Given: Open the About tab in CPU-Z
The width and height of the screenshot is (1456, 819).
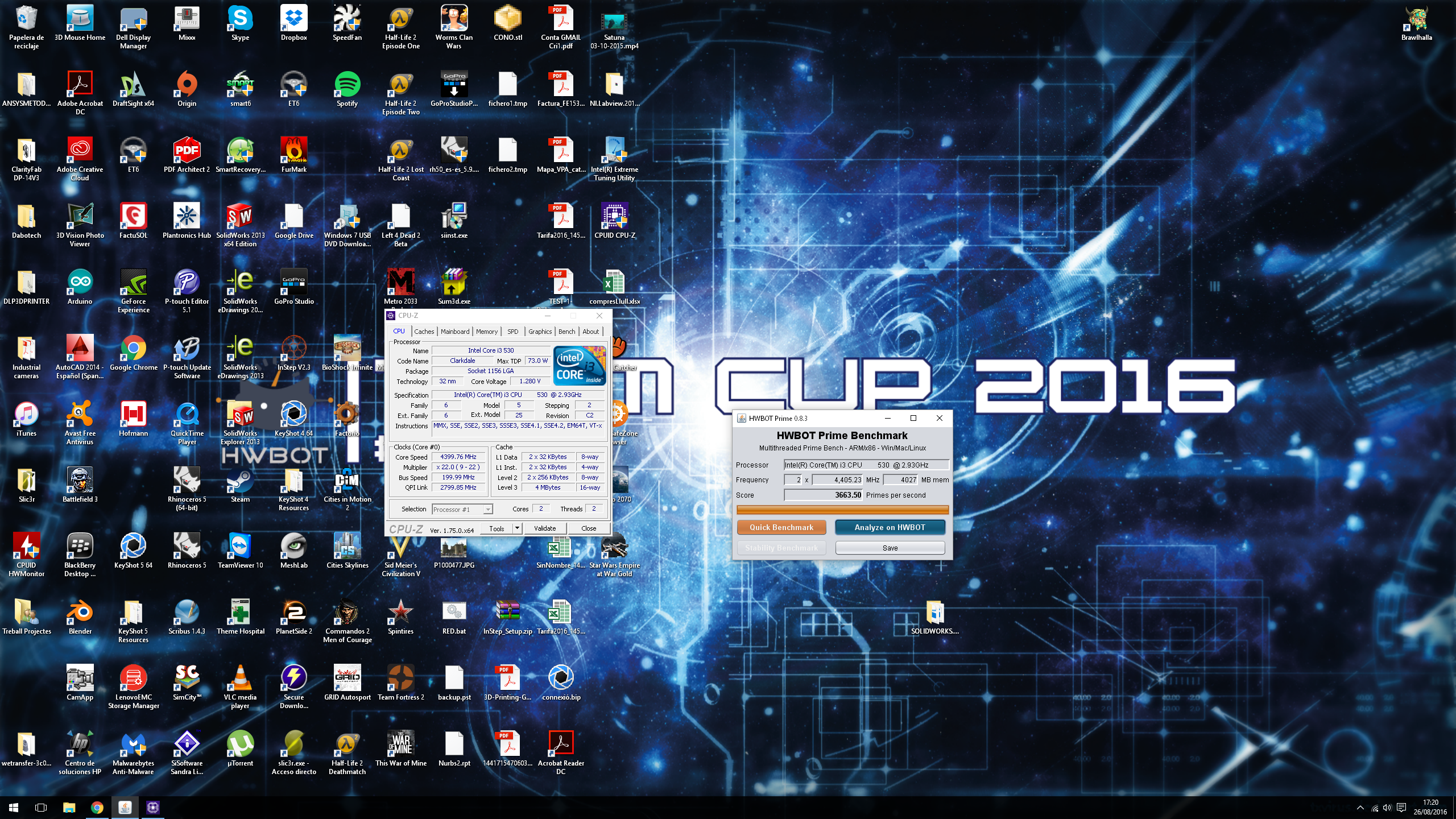Looking at the screenshot, I should click(x=590, y=332).
